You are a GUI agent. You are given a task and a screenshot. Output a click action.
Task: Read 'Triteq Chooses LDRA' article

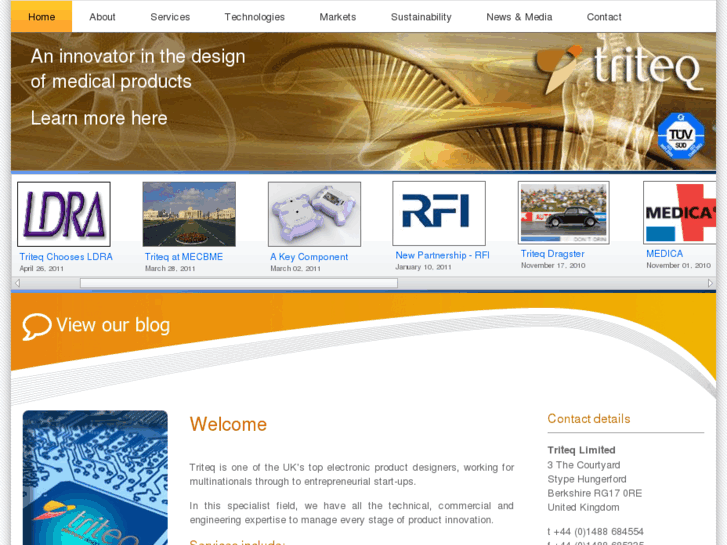click(x=66, y=256)
